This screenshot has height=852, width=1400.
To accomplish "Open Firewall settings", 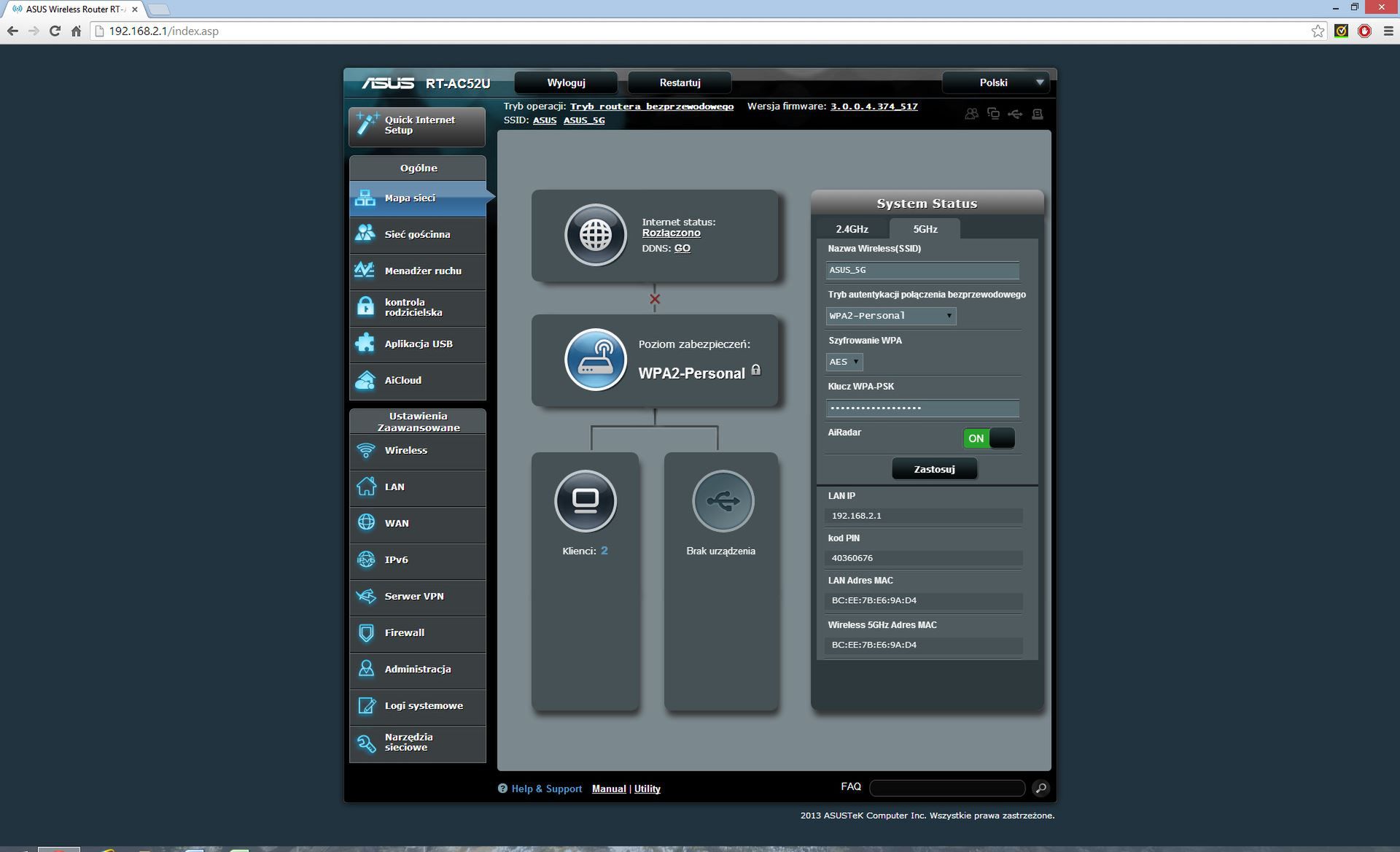I will (417, 633).
